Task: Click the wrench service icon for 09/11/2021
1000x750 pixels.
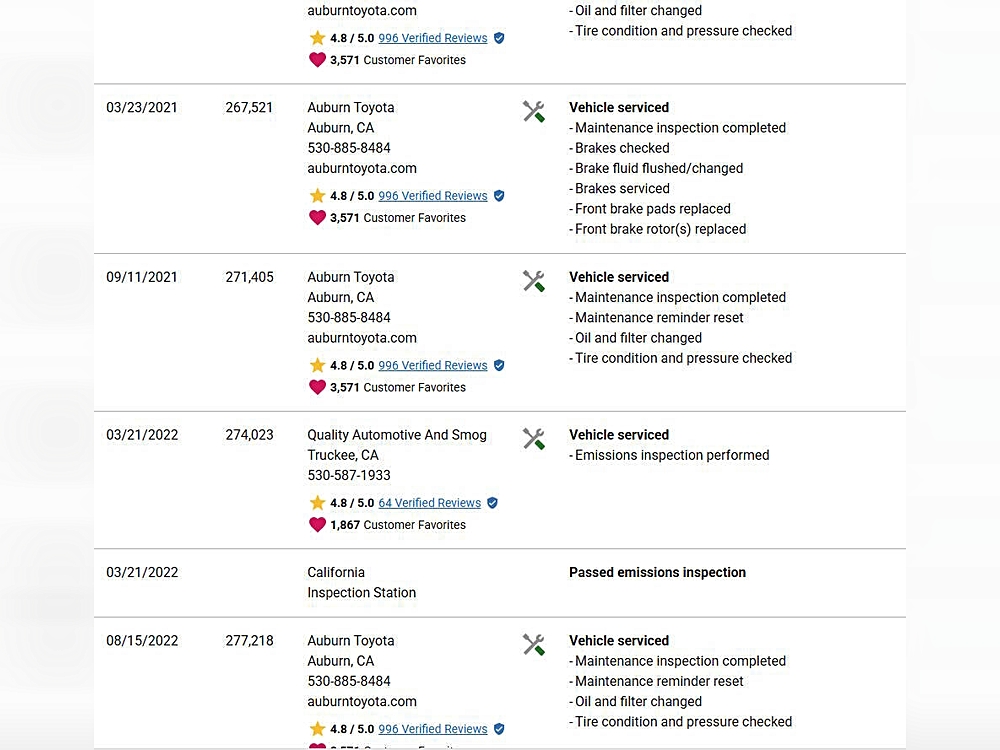Action: (x=534, y=281)
